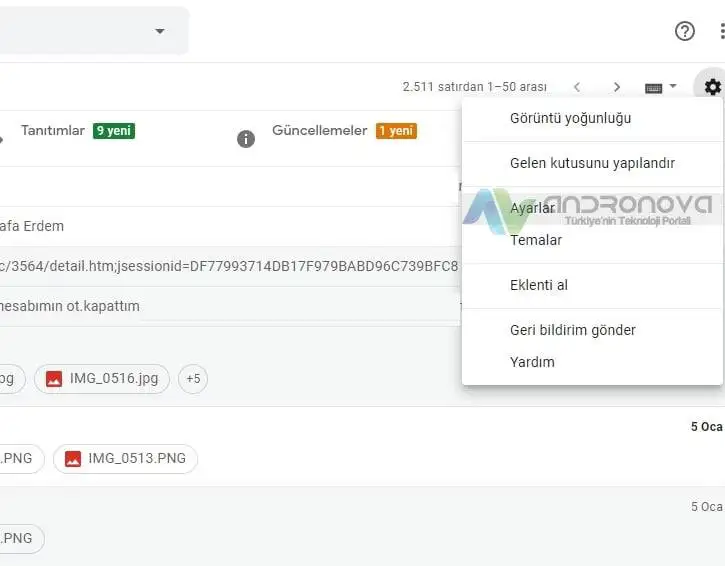Switch to the Tanıtımlar tab
The height and width of the screenshot is (566, 725).
point(53,130)
